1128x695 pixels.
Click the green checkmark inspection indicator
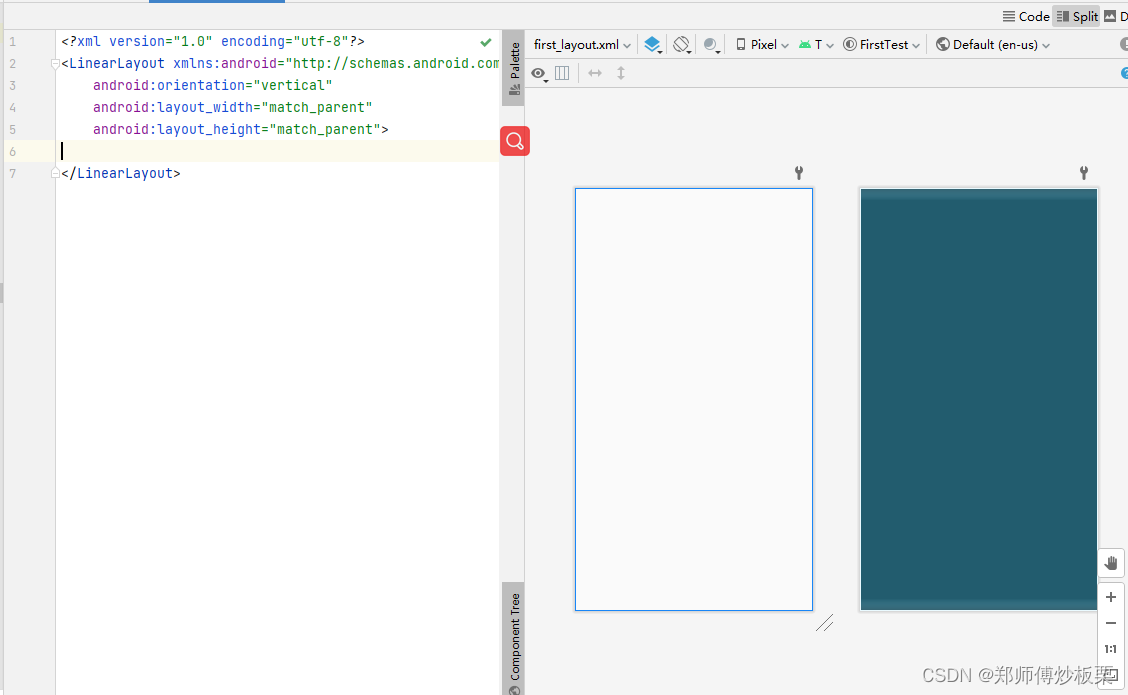coord(486,42)
